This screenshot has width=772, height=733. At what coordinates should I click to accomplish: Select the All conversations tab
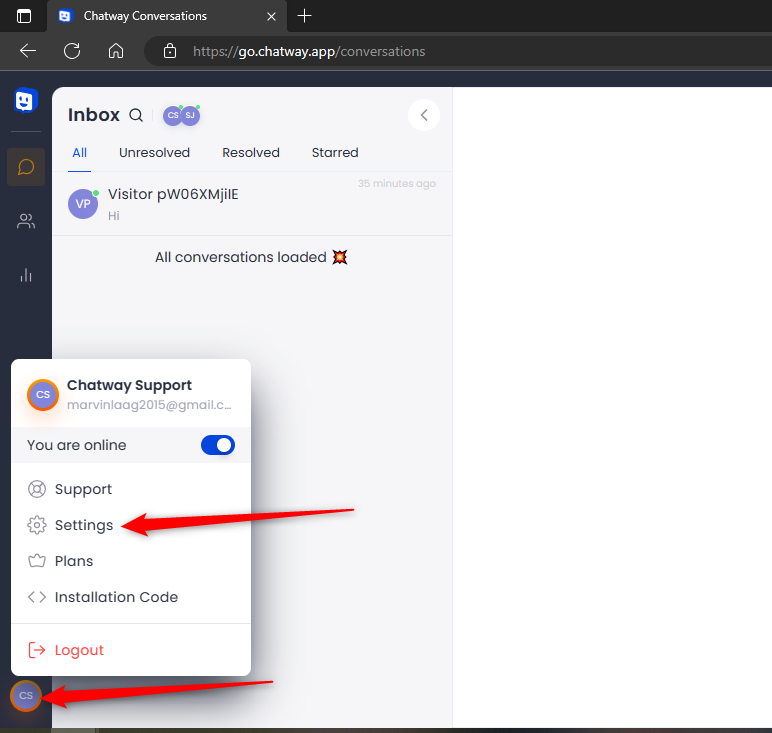[79, 153]
